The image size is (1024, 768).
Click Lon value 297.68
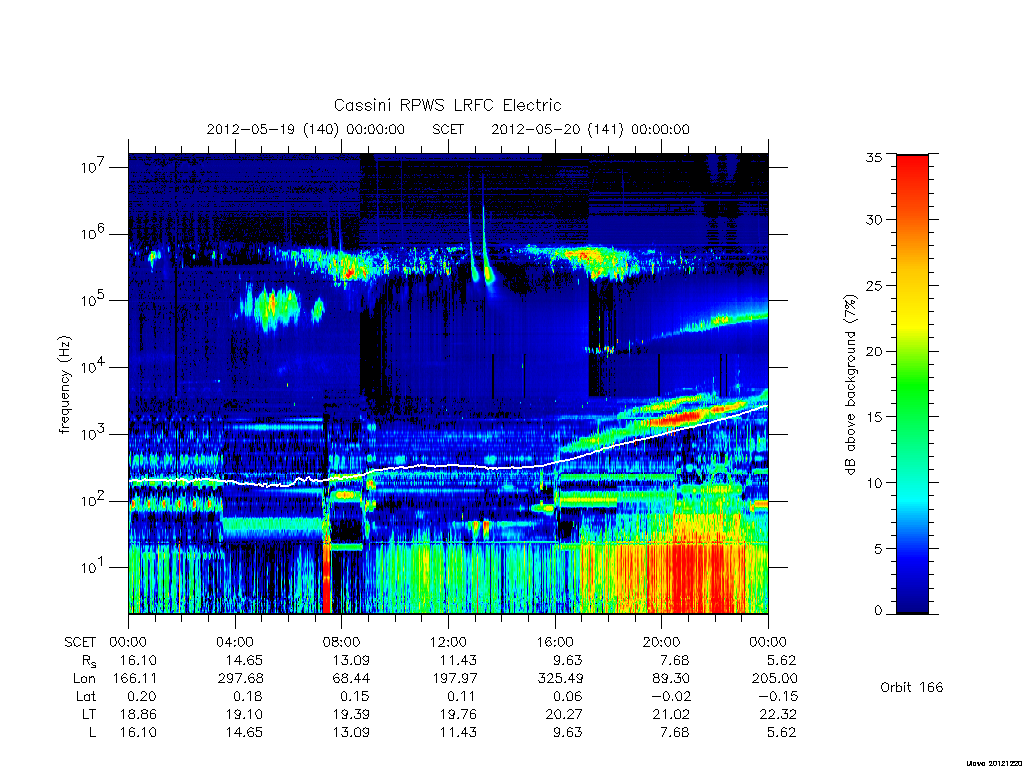pos(241,679)
